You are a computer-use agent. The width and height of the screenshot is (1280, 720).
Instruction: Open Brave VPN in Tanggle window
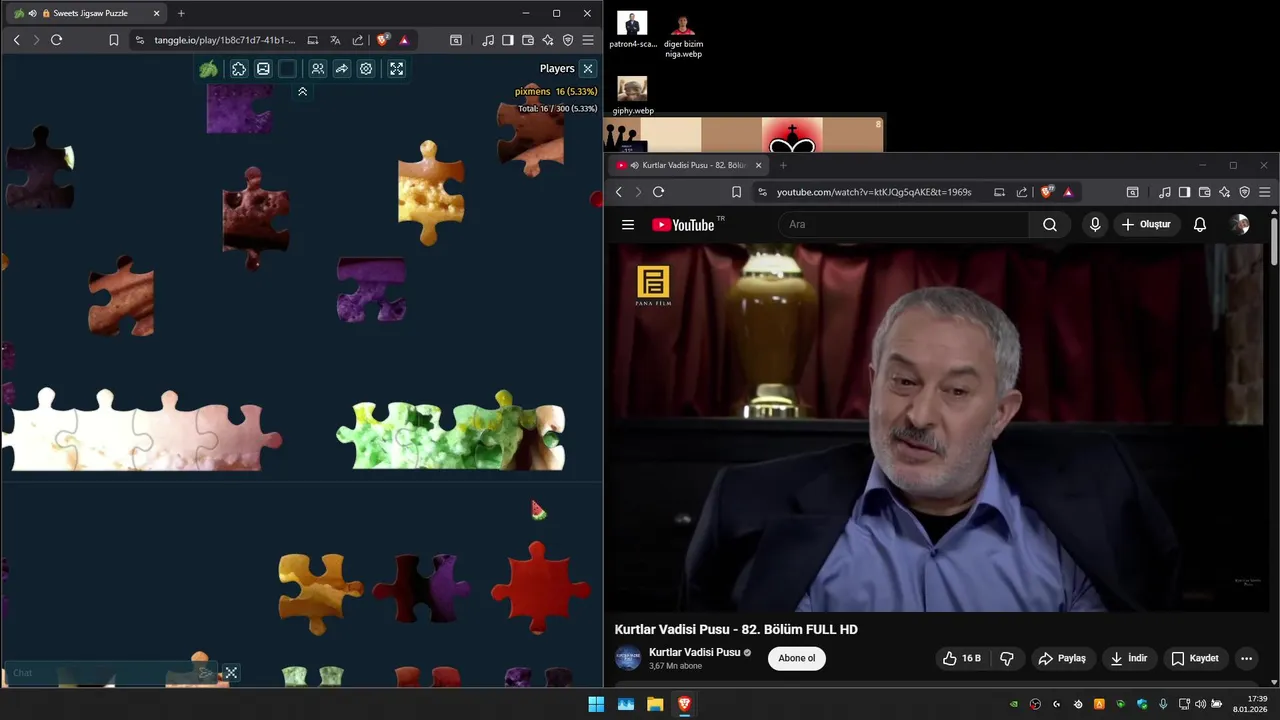tap(568, 40)
